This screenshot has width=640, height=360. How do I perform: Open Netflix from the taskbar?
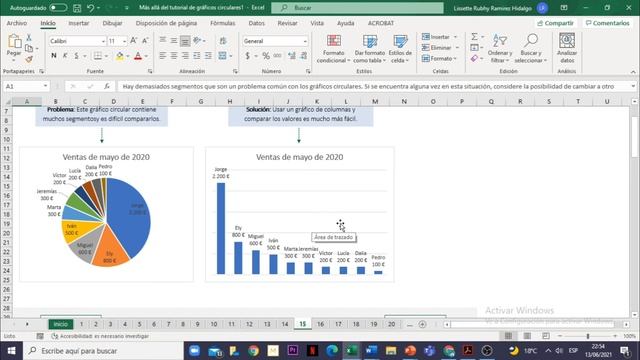(x=312, y=351)
